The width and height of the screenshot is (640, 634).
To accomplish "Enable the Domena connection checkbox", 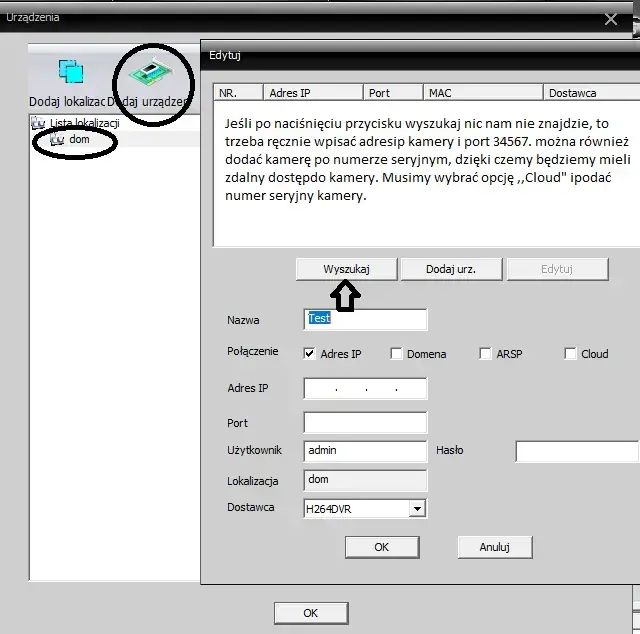I will point(396,353).
